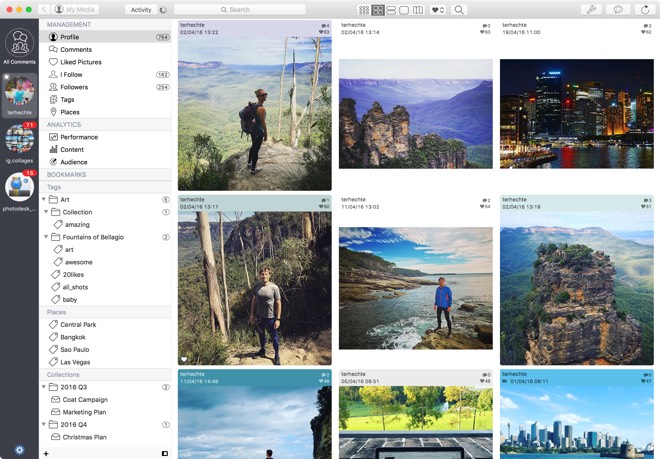Select the all_shots tag
Viewport: 660px width, 459px height.
point(105,287)
